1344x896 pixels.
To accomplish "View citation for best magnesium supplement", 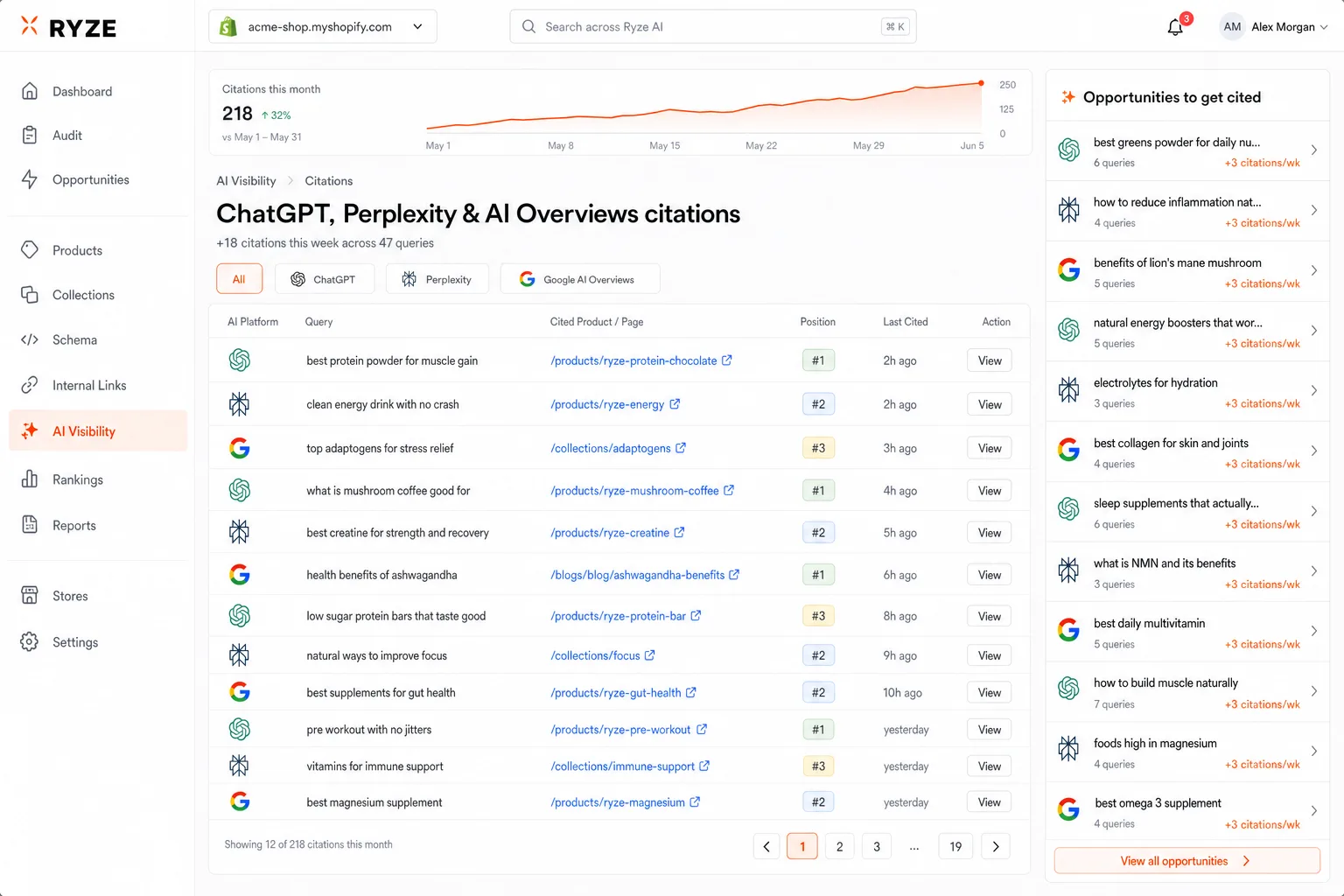I will 990,802.
